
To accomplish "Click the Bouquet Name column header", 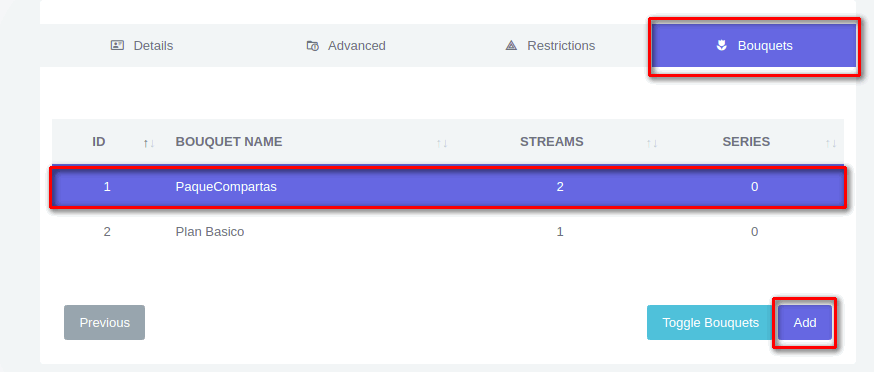I will tap(229, 142).
